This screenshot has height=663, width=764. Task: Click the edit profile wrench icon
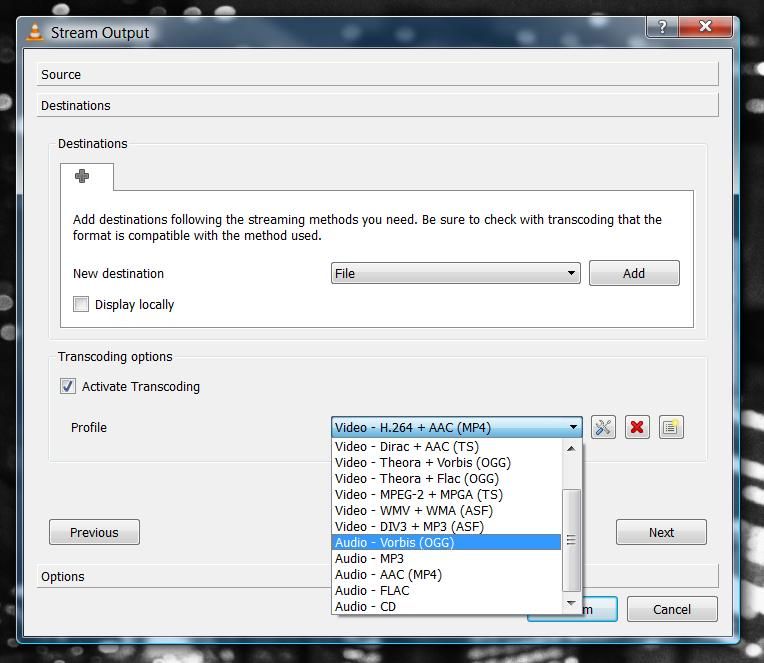(x=603, y=428)
